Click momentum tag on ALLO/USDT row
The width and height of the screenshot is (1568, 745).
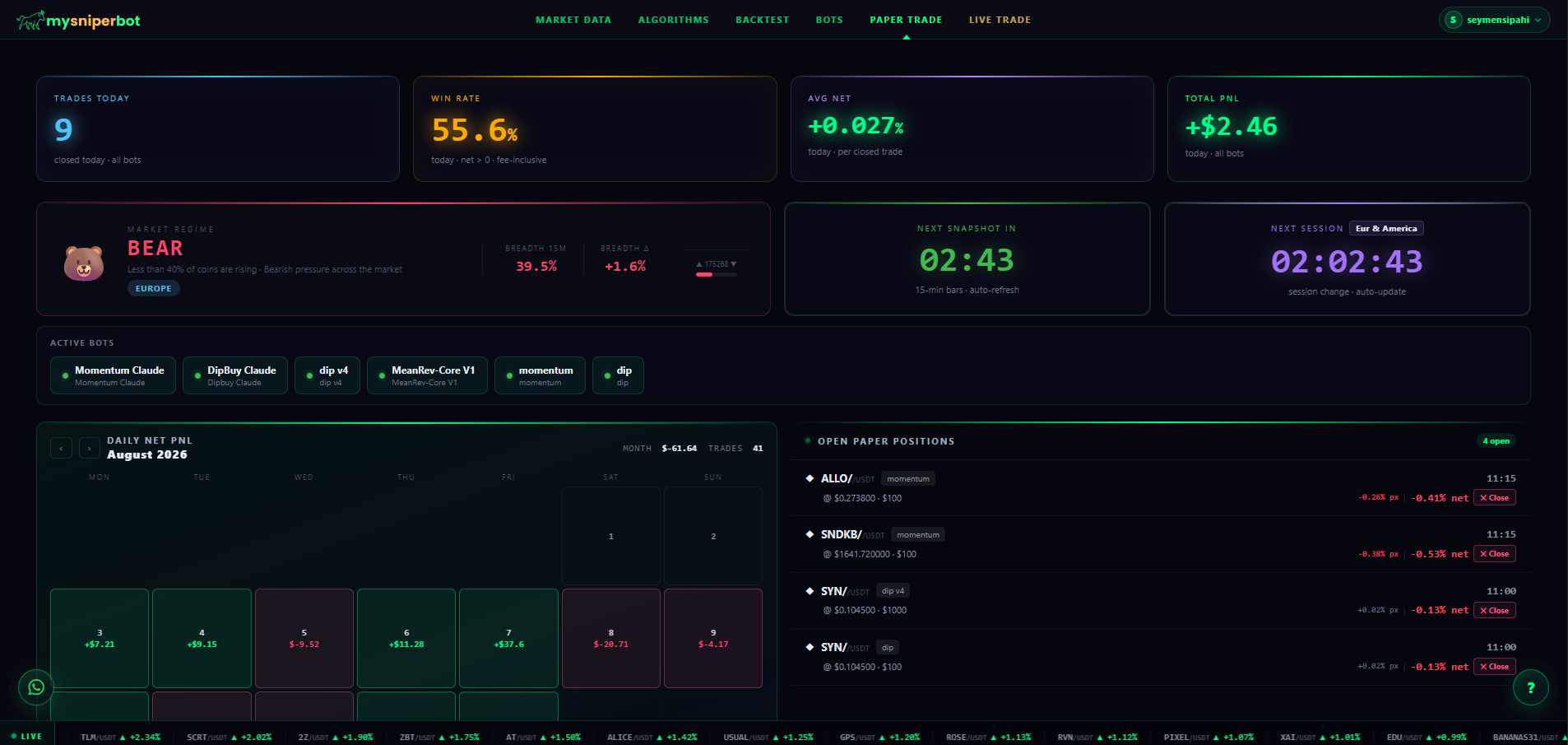coord(908,479)
